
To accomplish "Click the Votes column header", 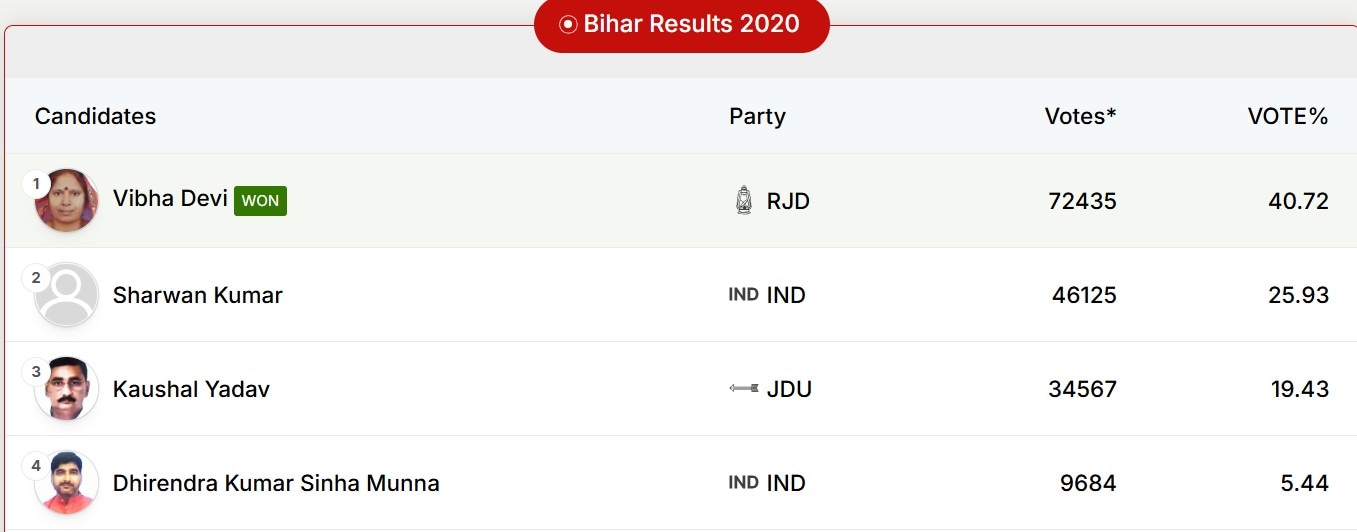I will coord(1080,116).
